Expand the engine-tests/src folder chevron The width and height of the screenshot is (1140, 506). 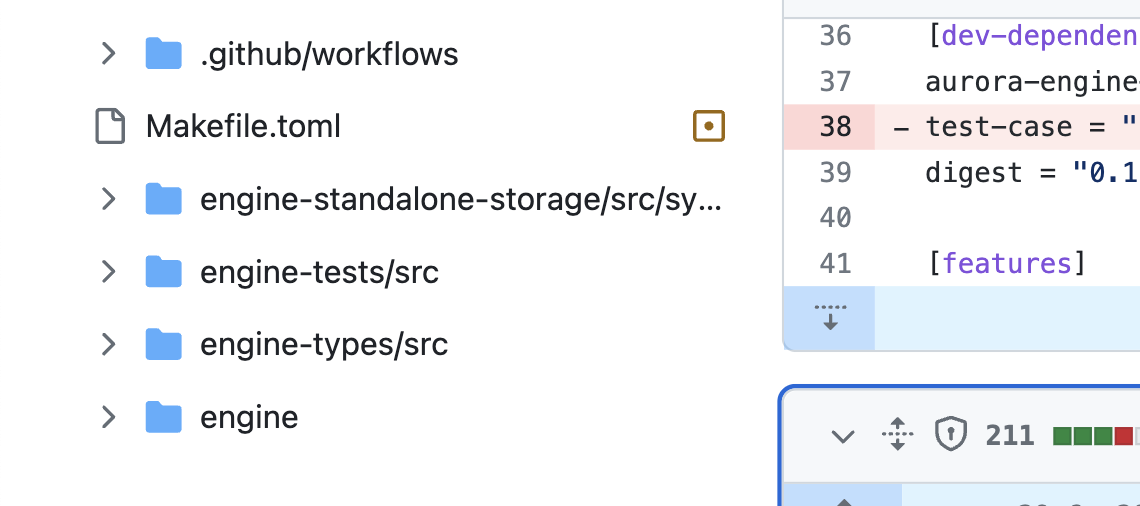(108, 271)
